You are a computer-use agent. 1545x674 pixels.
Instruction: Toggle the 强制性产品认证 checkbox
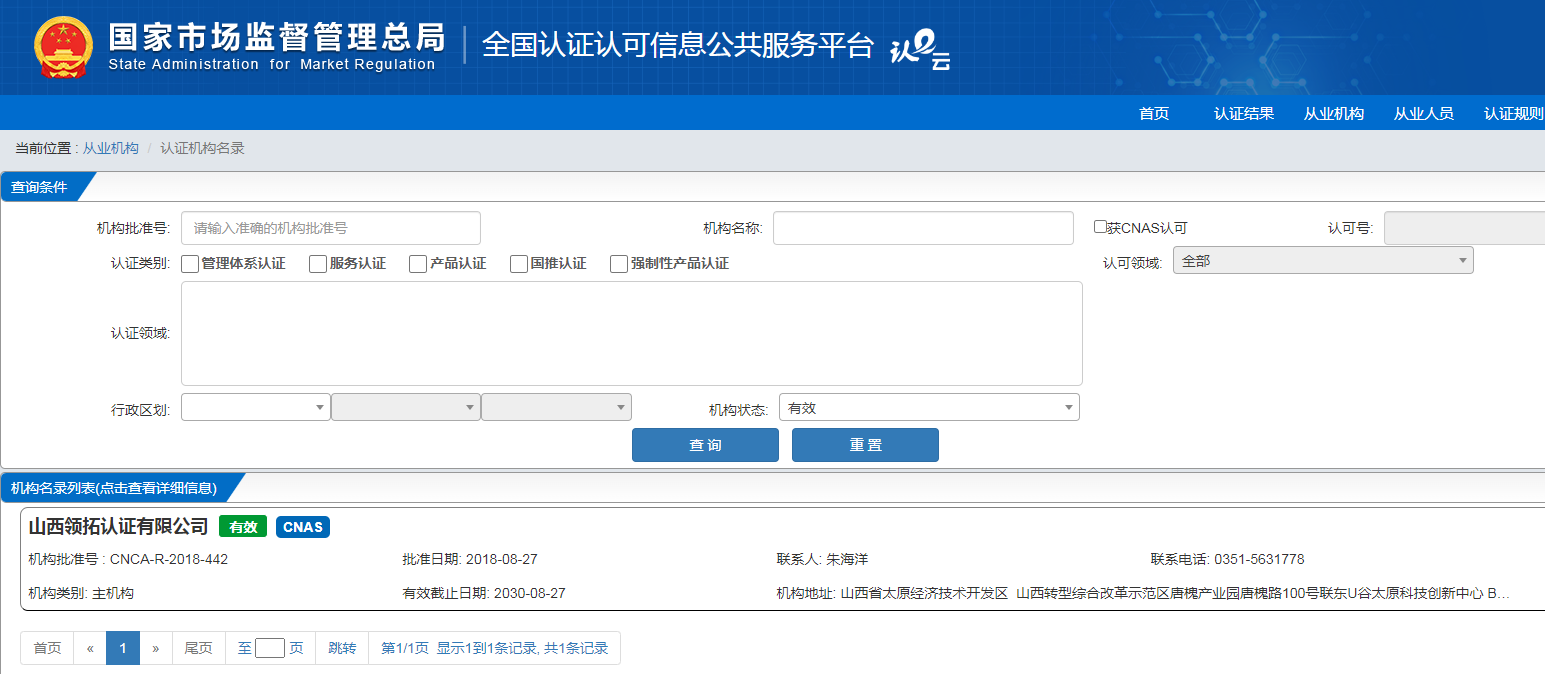(619, 264)
